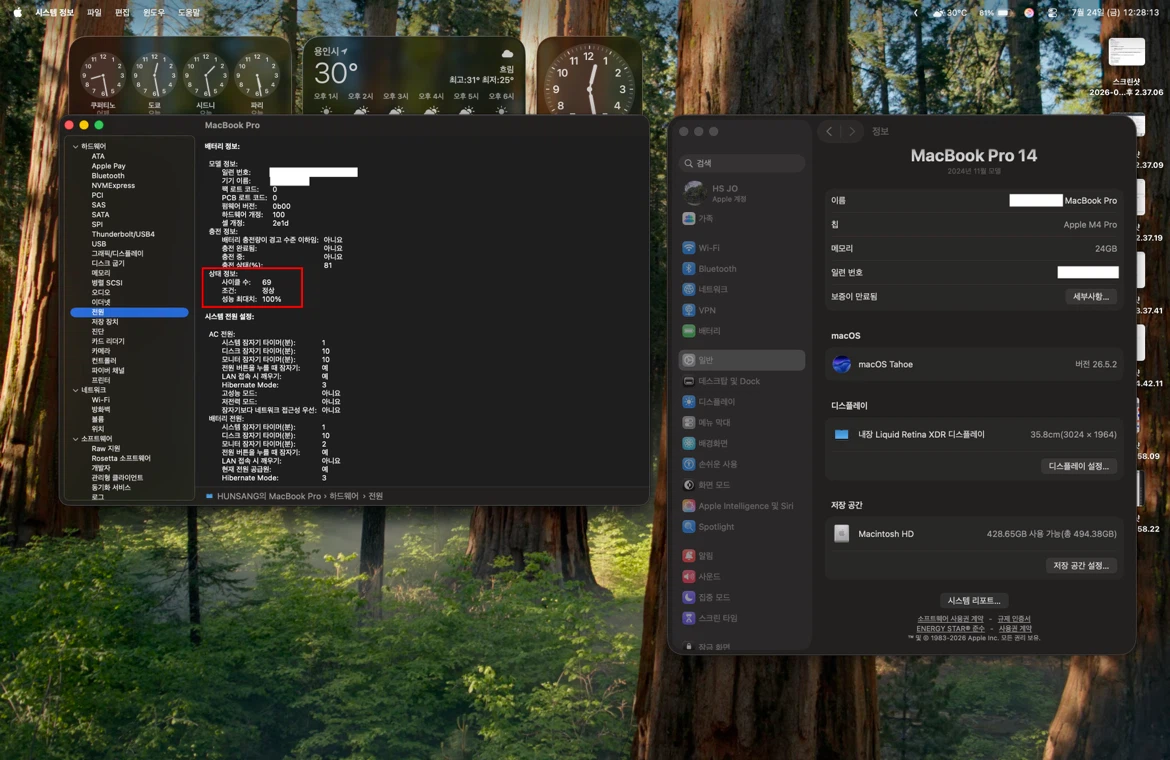The height and width of the screenshot is (760, 1170).
Task: Select 전원 power row in hardware list
Action: [129, 313]
